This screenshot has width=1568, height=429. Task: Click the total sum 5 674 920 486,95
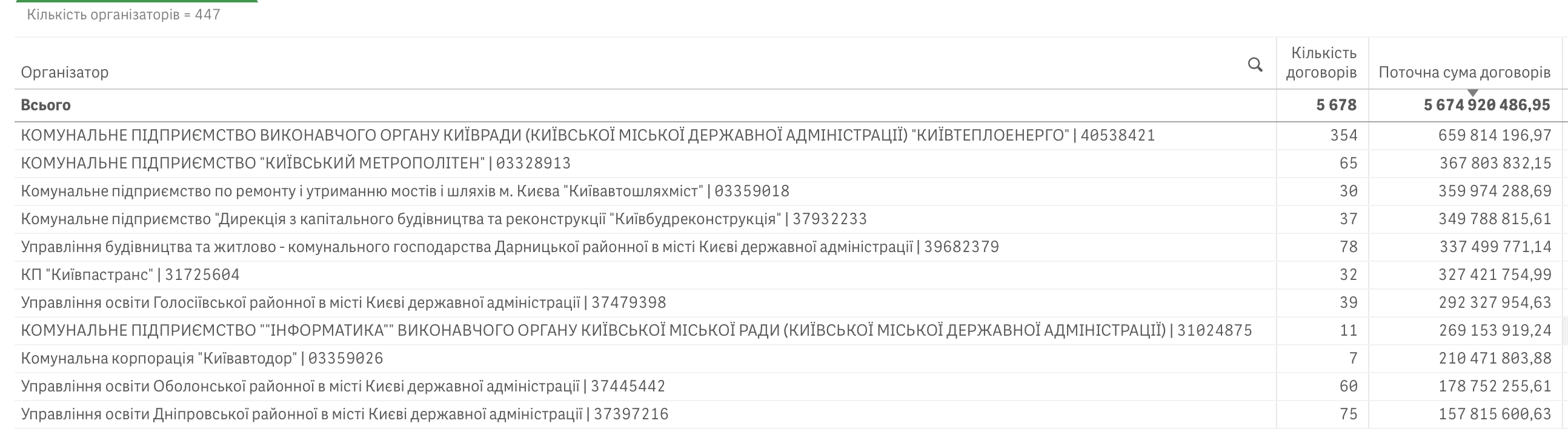[x=1486, y=105]
